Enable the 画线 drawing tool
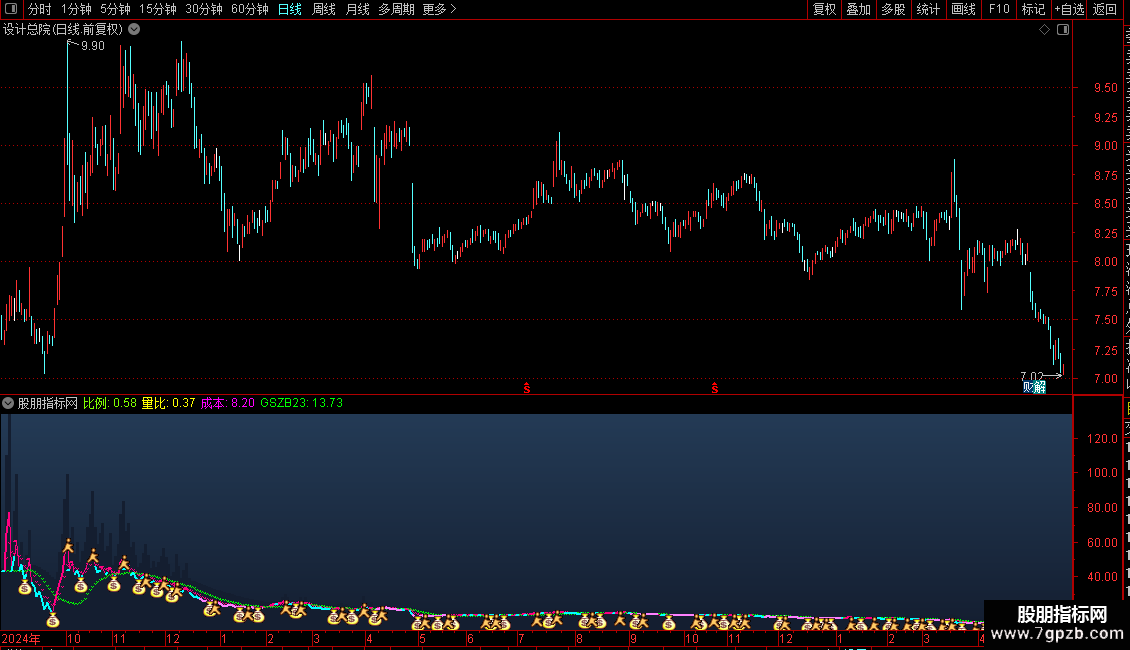The width and height of the screenshot is (1130, 650). [x=964, y=9]
